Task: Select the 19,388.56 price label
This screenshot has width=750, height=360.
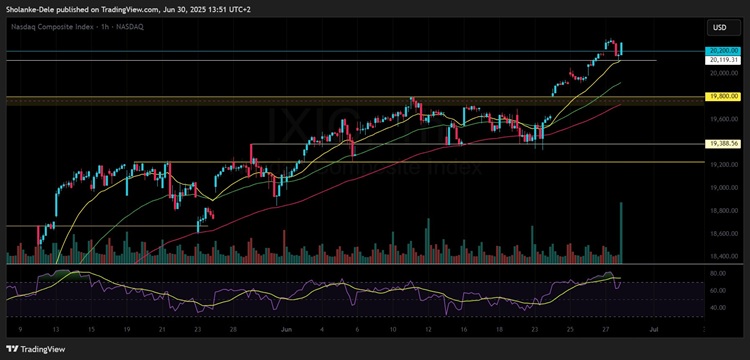Action: coord(722,143)
